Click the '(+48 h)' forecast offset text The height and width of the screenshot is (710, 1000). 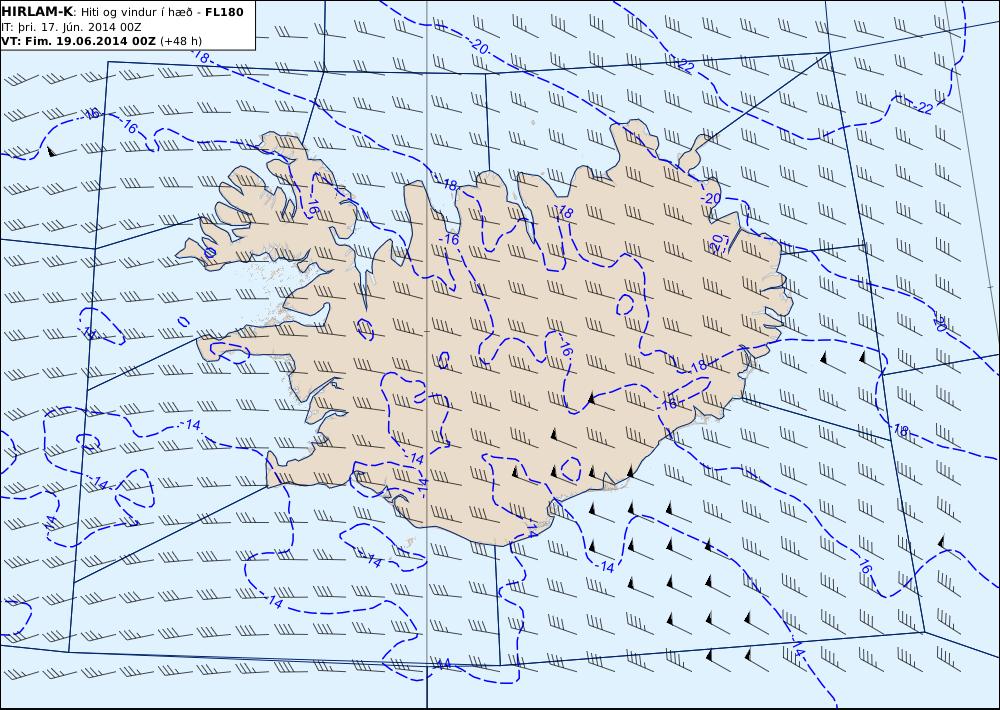[180, 41]
